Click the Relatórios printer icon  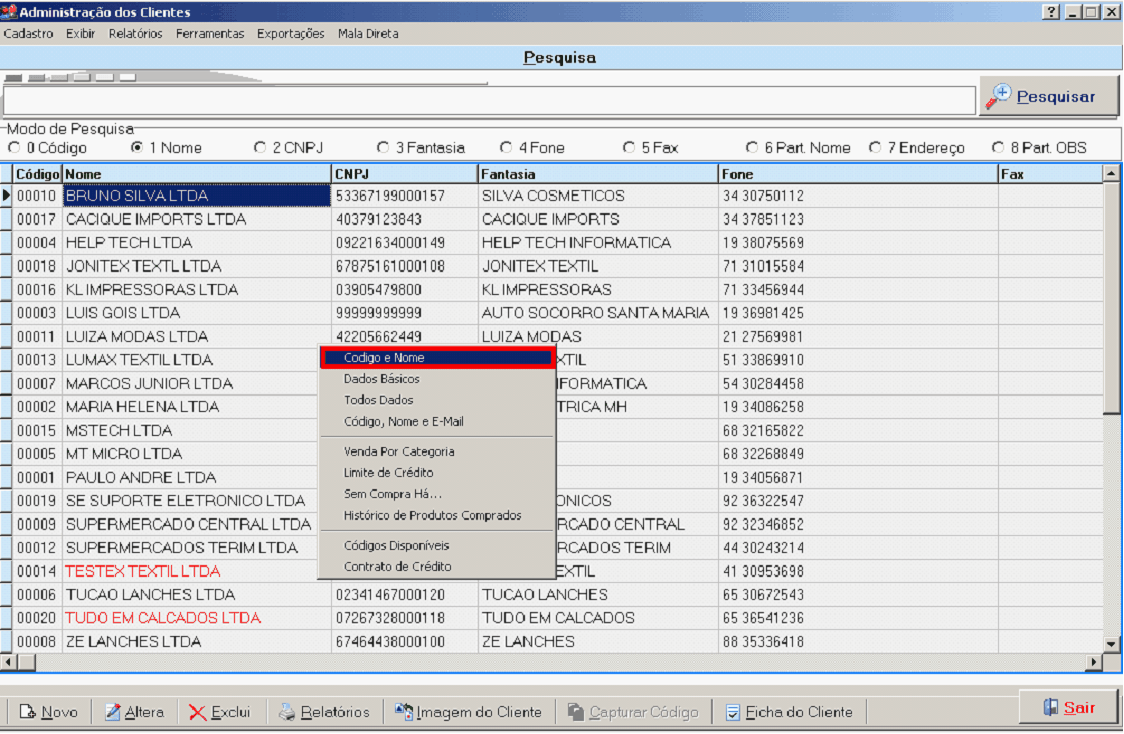287,712
